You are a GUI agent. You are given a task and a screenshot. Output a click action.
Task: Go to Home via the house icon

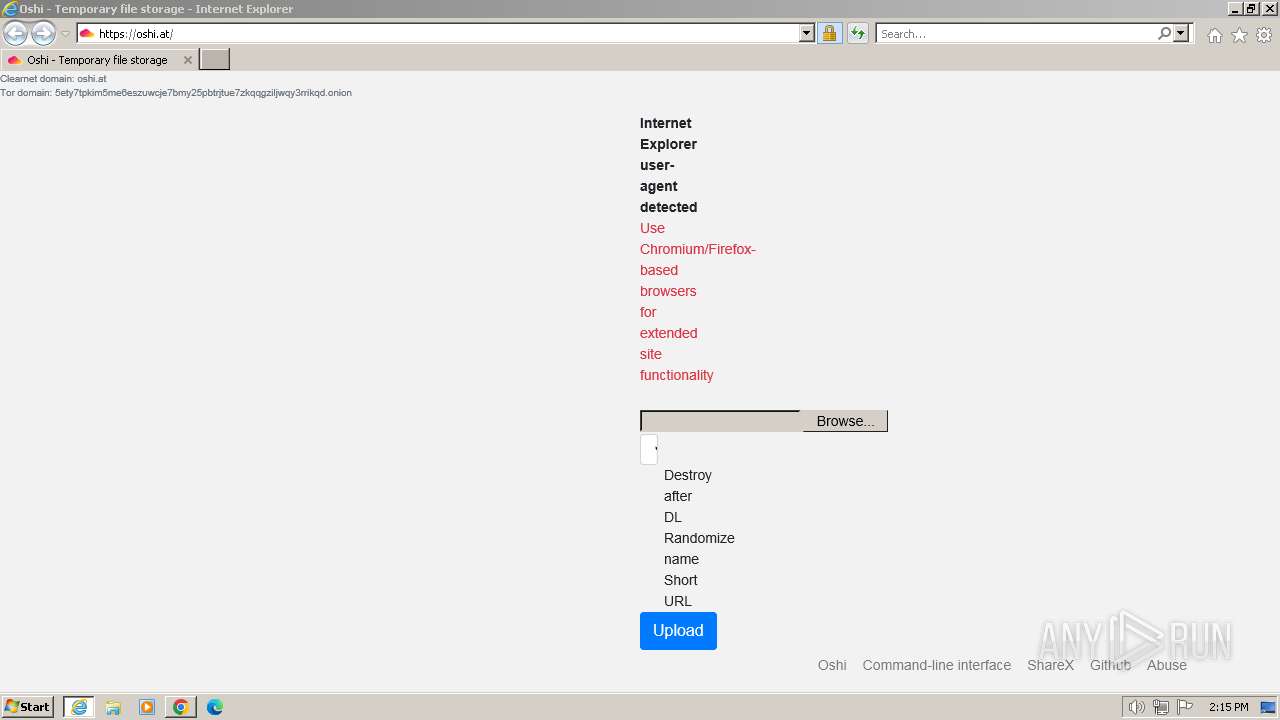coord(1214,35)
